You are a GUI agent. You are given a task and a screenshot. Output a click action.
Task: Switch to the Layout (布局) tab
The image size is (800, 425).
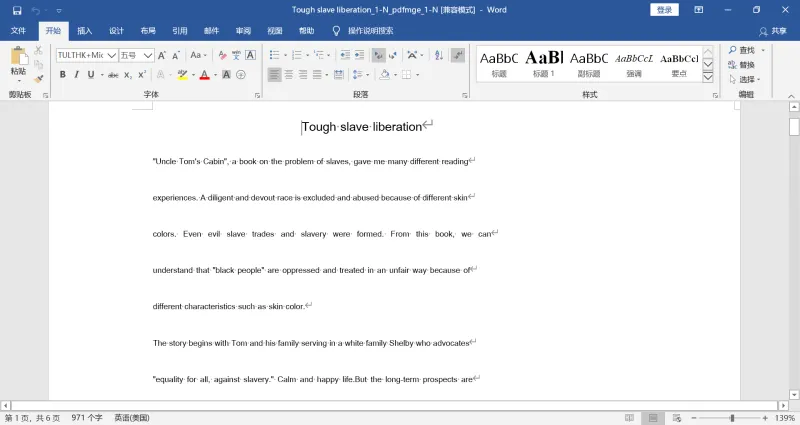[148, 31]
